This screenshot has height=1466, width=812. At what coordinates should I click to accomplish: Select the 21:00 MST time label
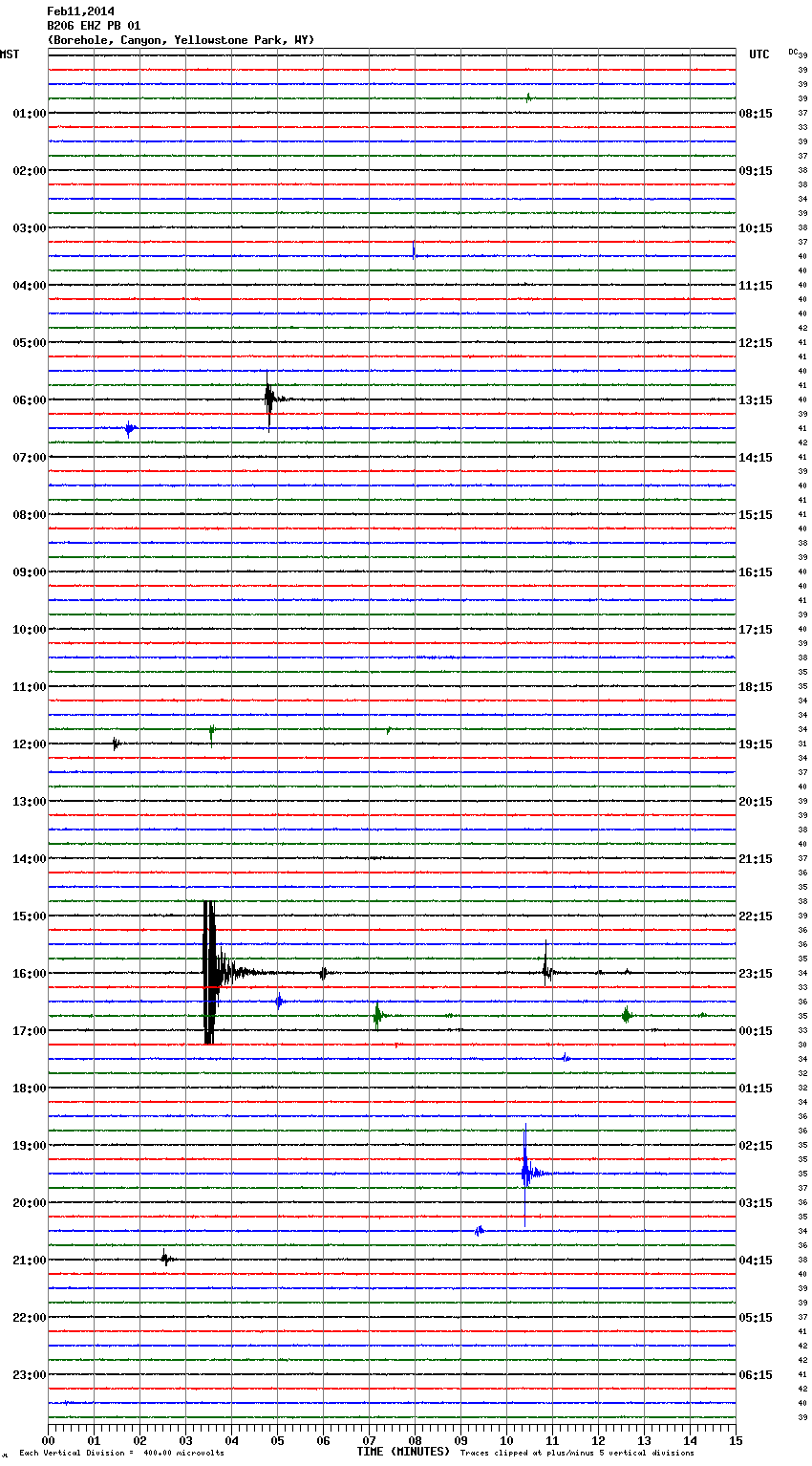click(29, 1261)
